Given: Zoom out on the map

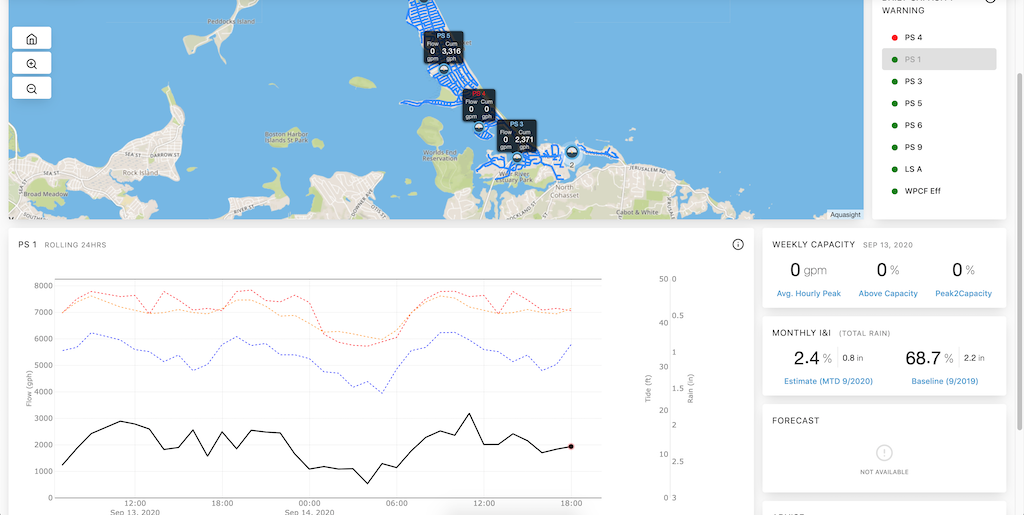Looking at the screenshot, I should [x=31, y=89].
